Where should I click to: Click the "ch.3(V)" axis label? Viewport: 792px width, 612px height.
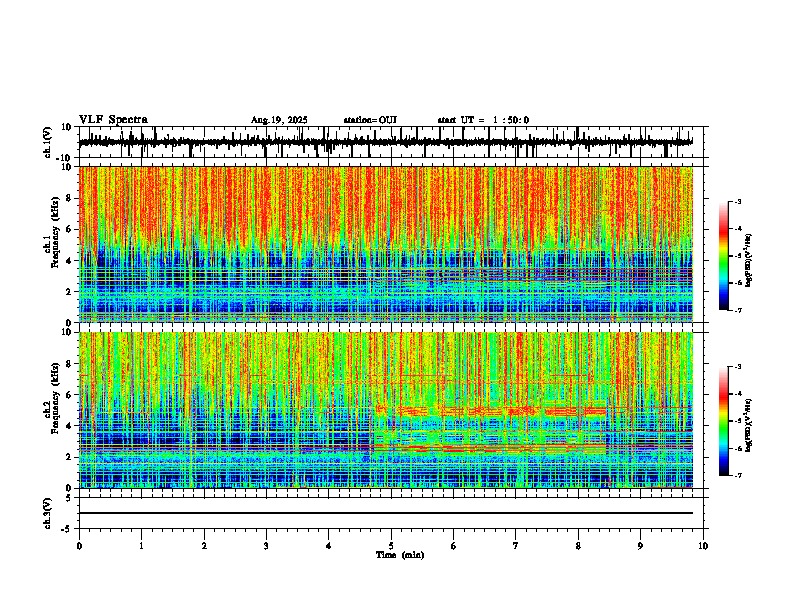[48, 513]
